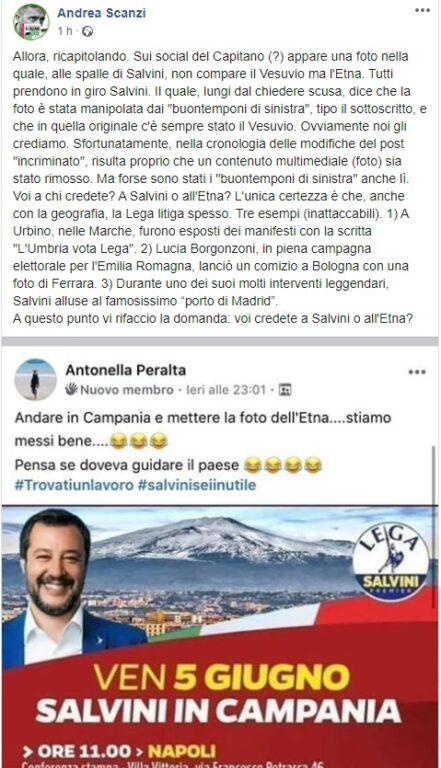Click the Andrea Scanzi name link
Viewport: 441px width, 768px height.
[x=101, y=13]
